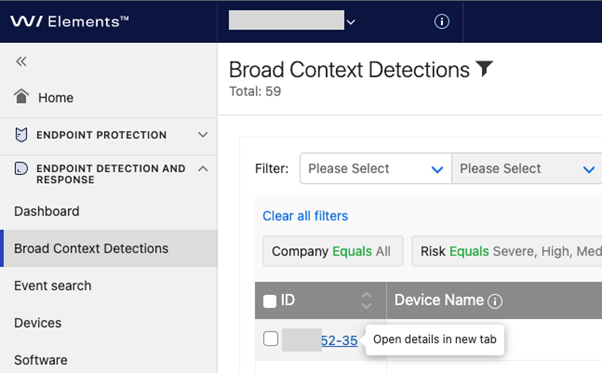Check the box for detection 52-35

271,339
